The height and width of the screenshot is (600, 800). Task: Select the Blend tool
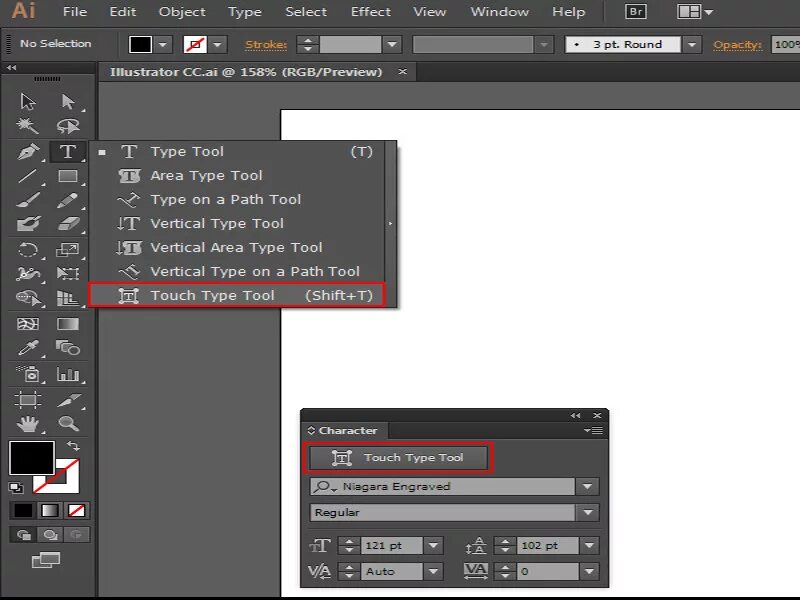click(68, 348)
